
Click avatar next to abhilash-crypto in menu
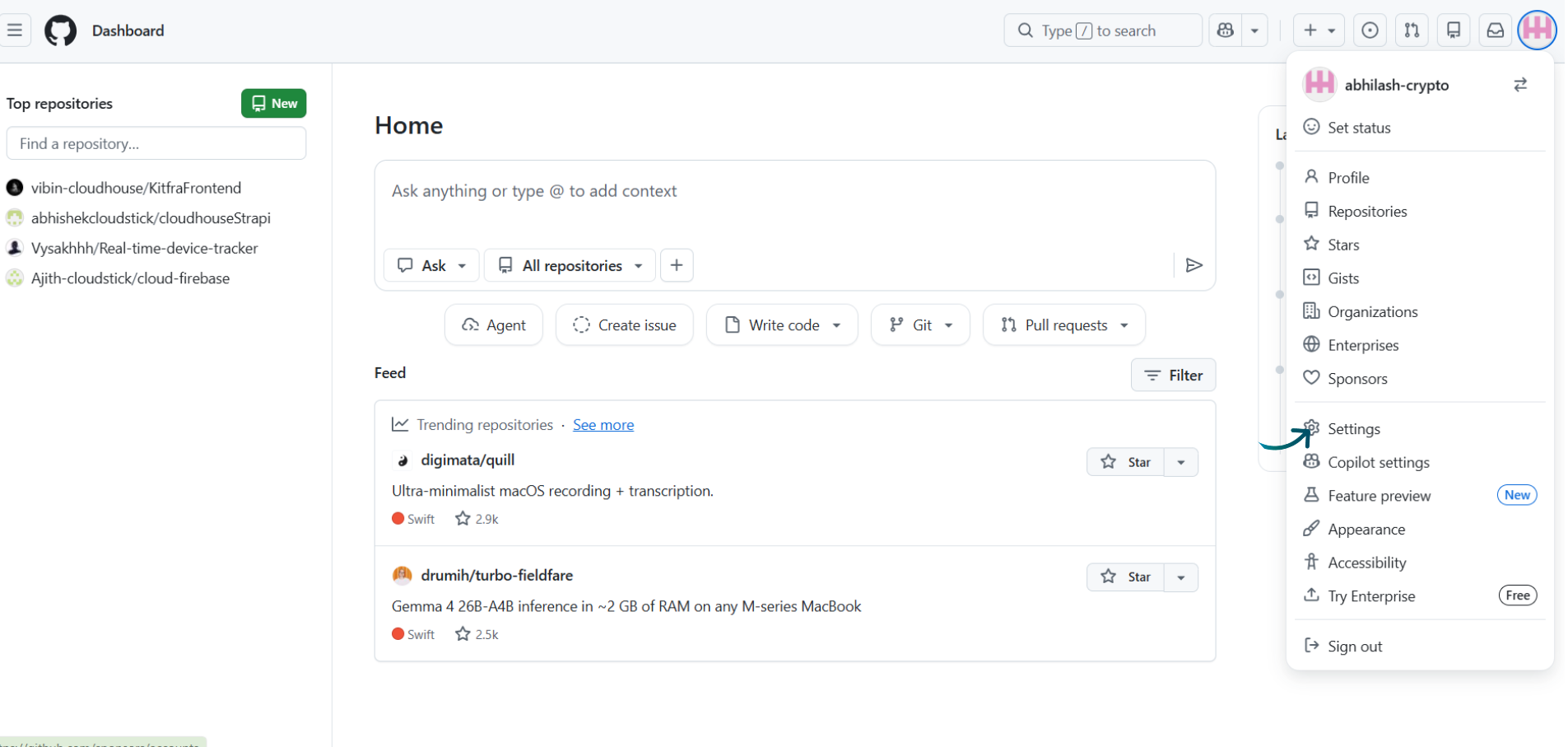(1319, 85)
